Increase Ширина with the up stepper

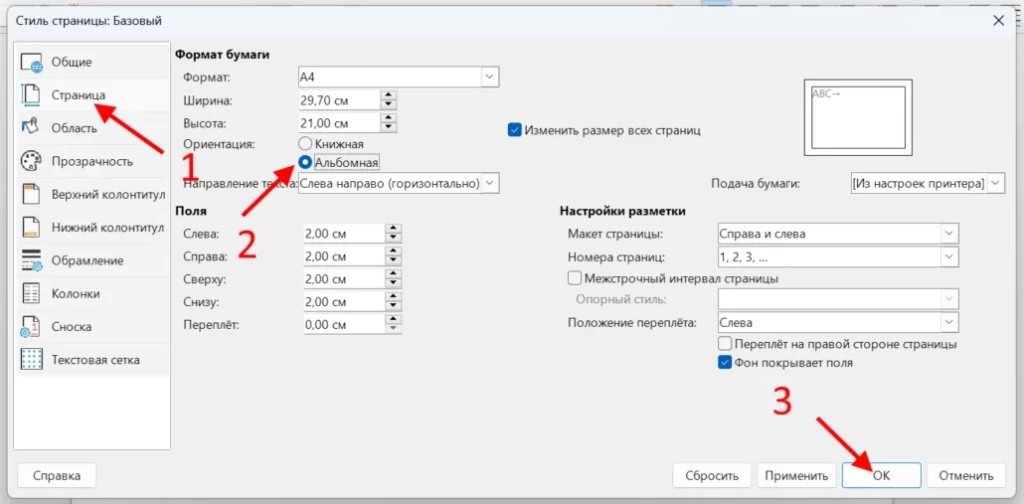389,96
